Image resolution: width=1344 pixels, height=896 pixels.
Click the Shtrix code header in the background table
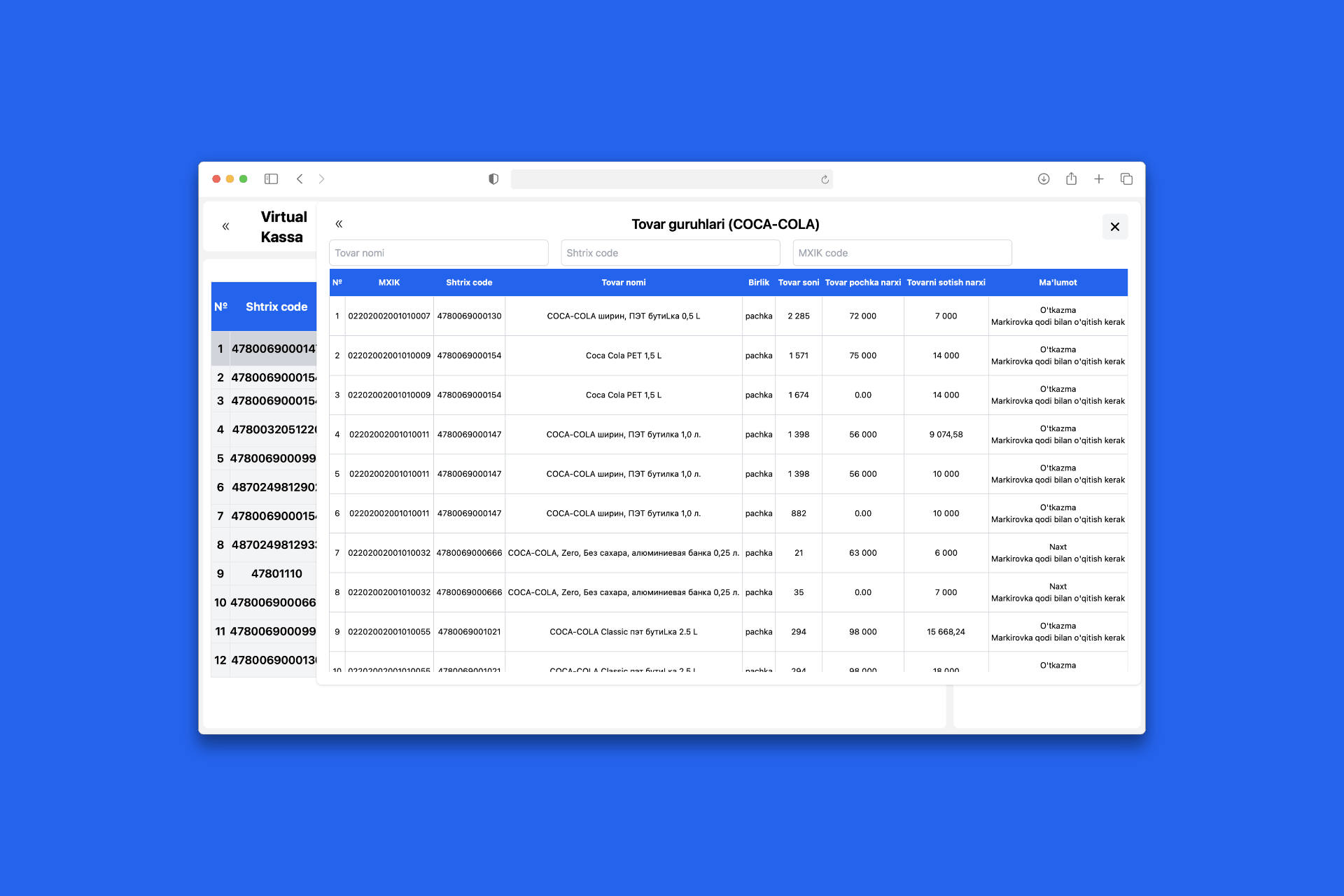[276, 307]
